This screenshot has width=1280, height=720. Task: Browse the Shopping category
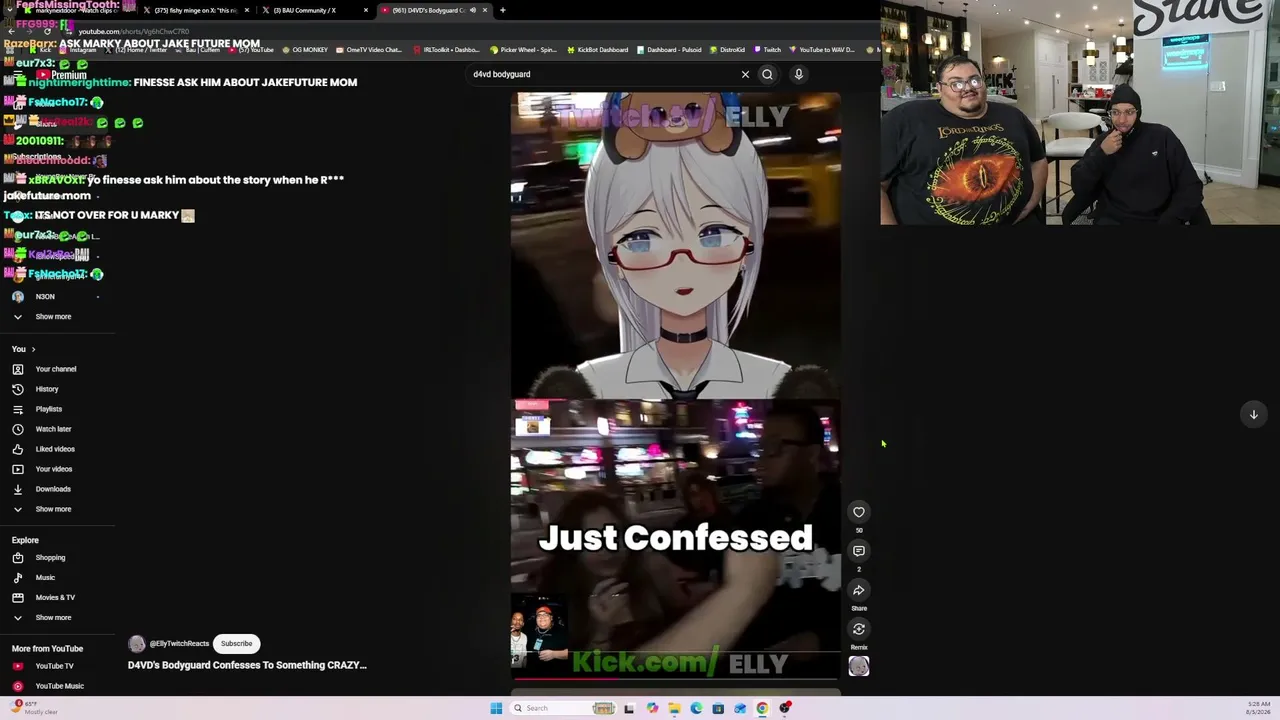coord(50,558)
